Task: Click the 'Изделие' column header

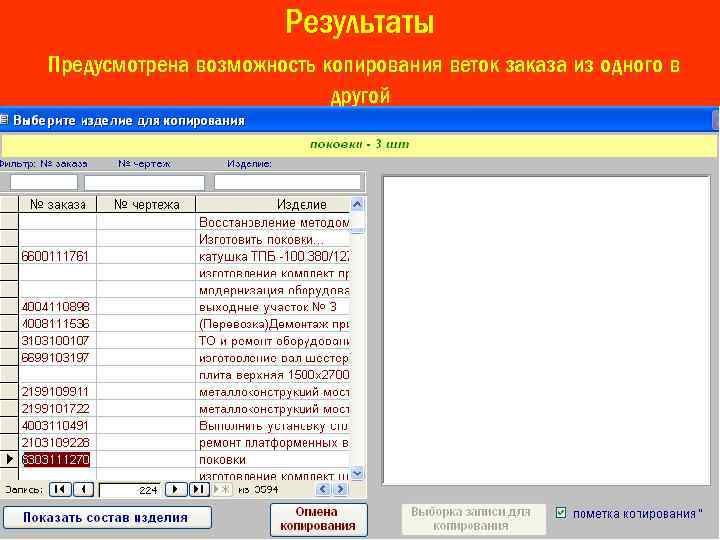Action: [x=273, y=204]
